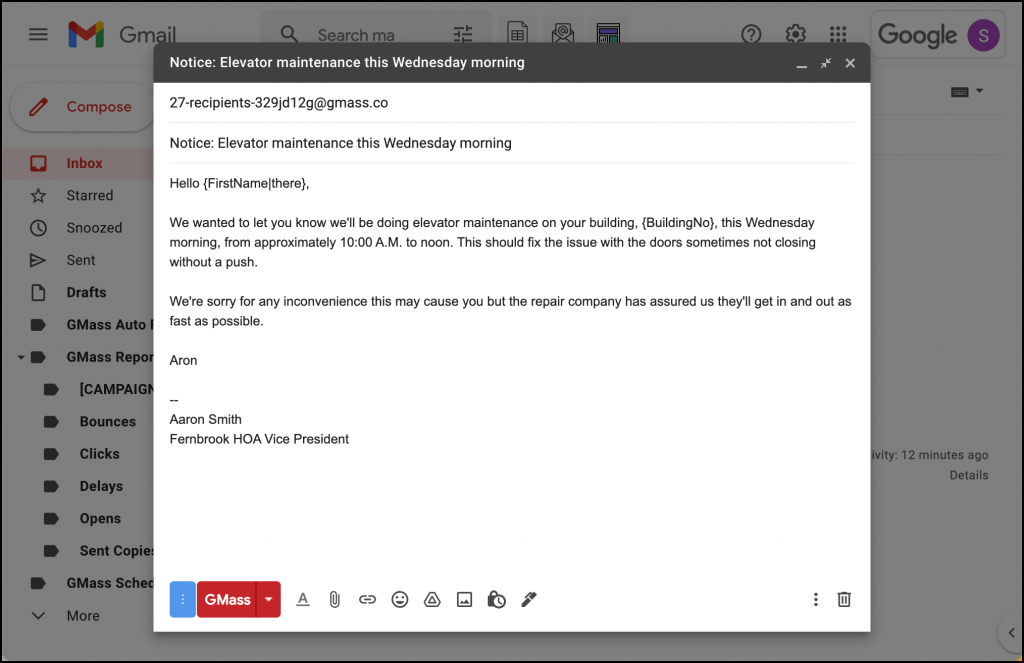
Task: Insert your signature with the pen icon
Action: (x=529, y=599)
